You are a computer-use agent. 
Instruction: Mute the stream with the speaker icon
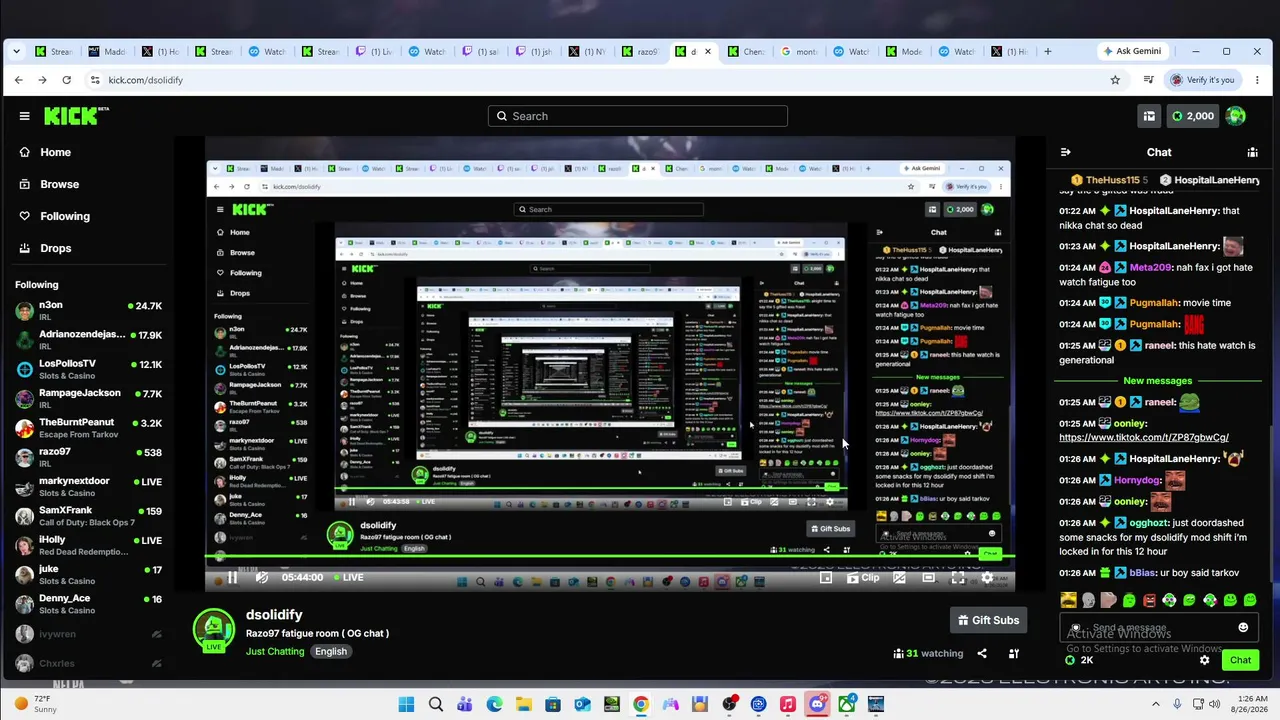coord(262,577)
